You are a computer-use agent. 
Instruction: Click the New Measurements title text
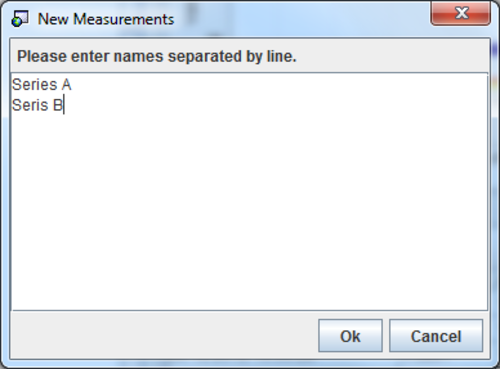(x=106, y=19)
